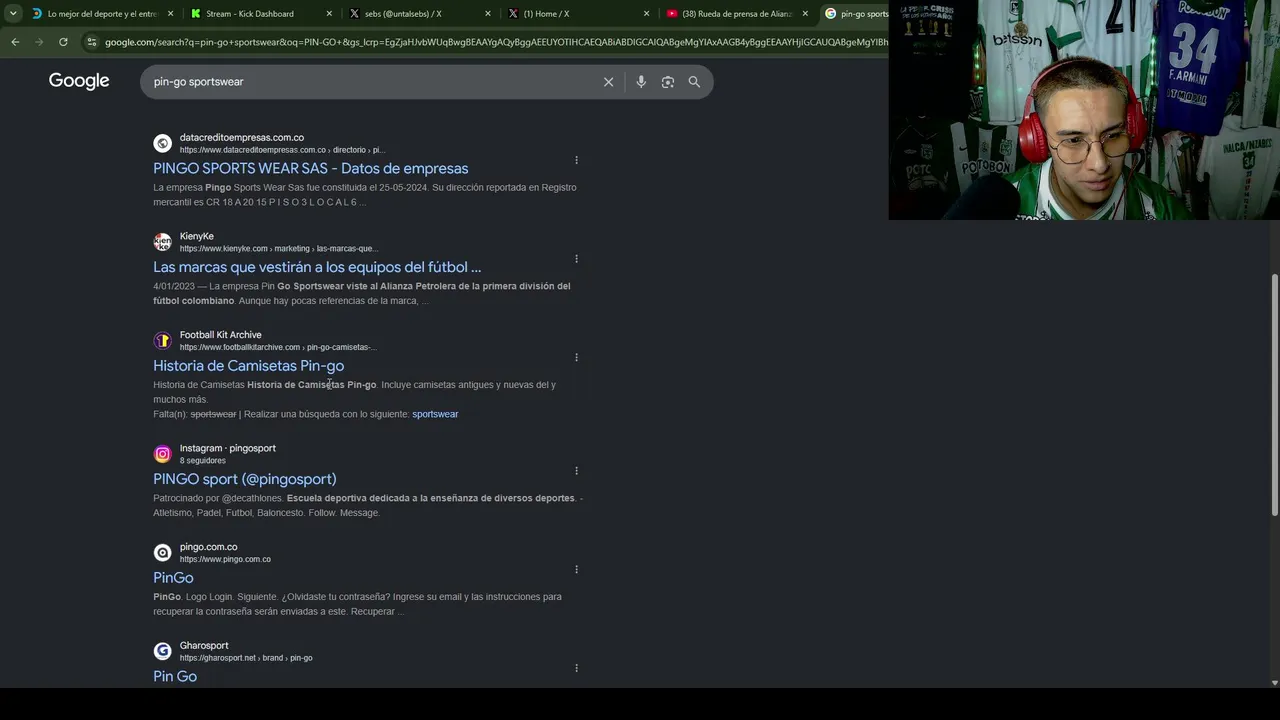
Task: Open 'Las marcas que vestirán' KienyKe result
Action: 317,267
